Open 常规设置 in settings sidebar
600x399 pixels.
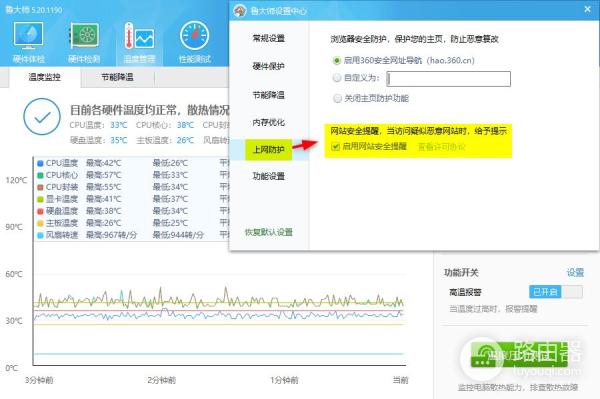pos(269,38)
